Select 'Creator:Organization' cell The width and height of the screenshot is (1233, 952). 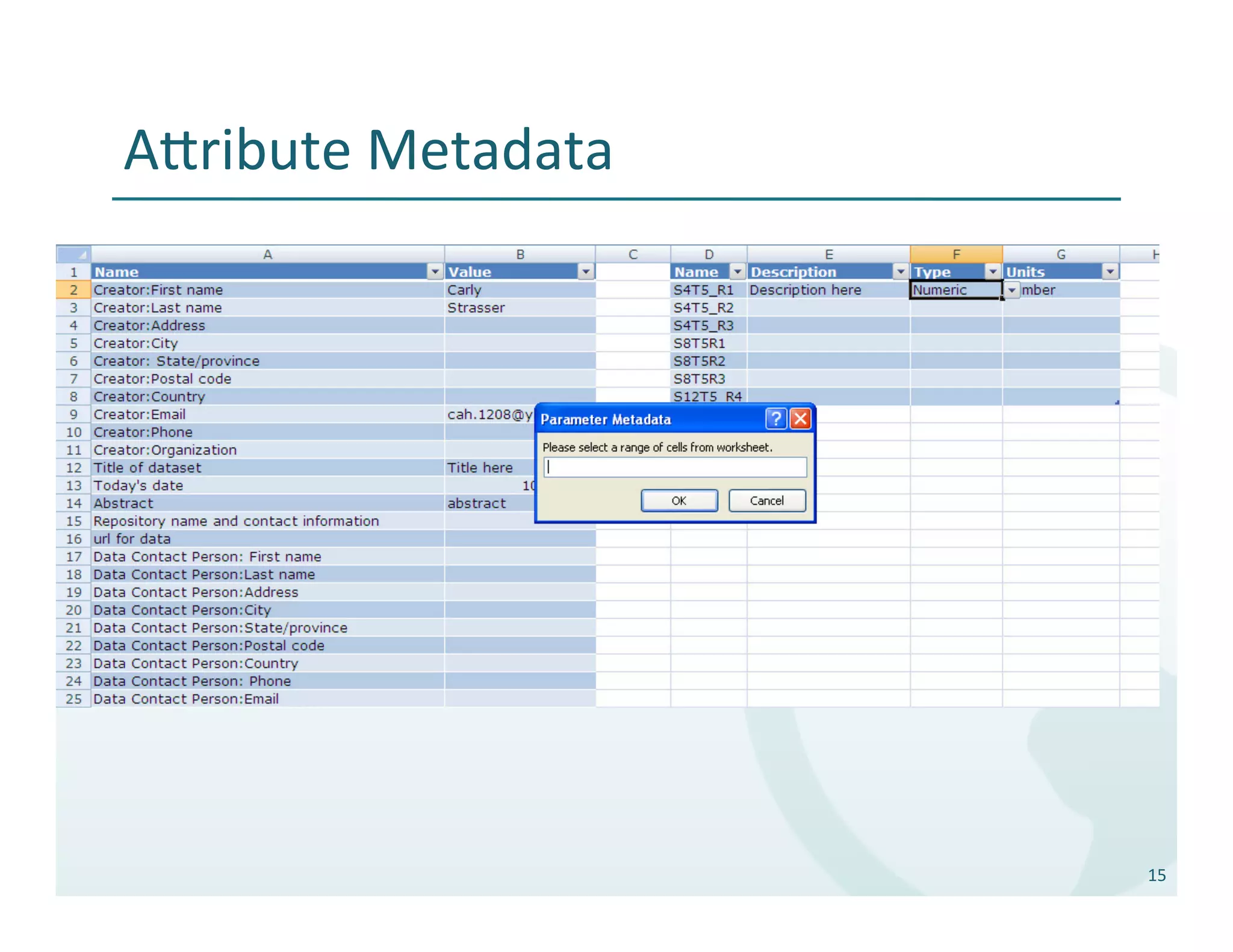point(268,450)
